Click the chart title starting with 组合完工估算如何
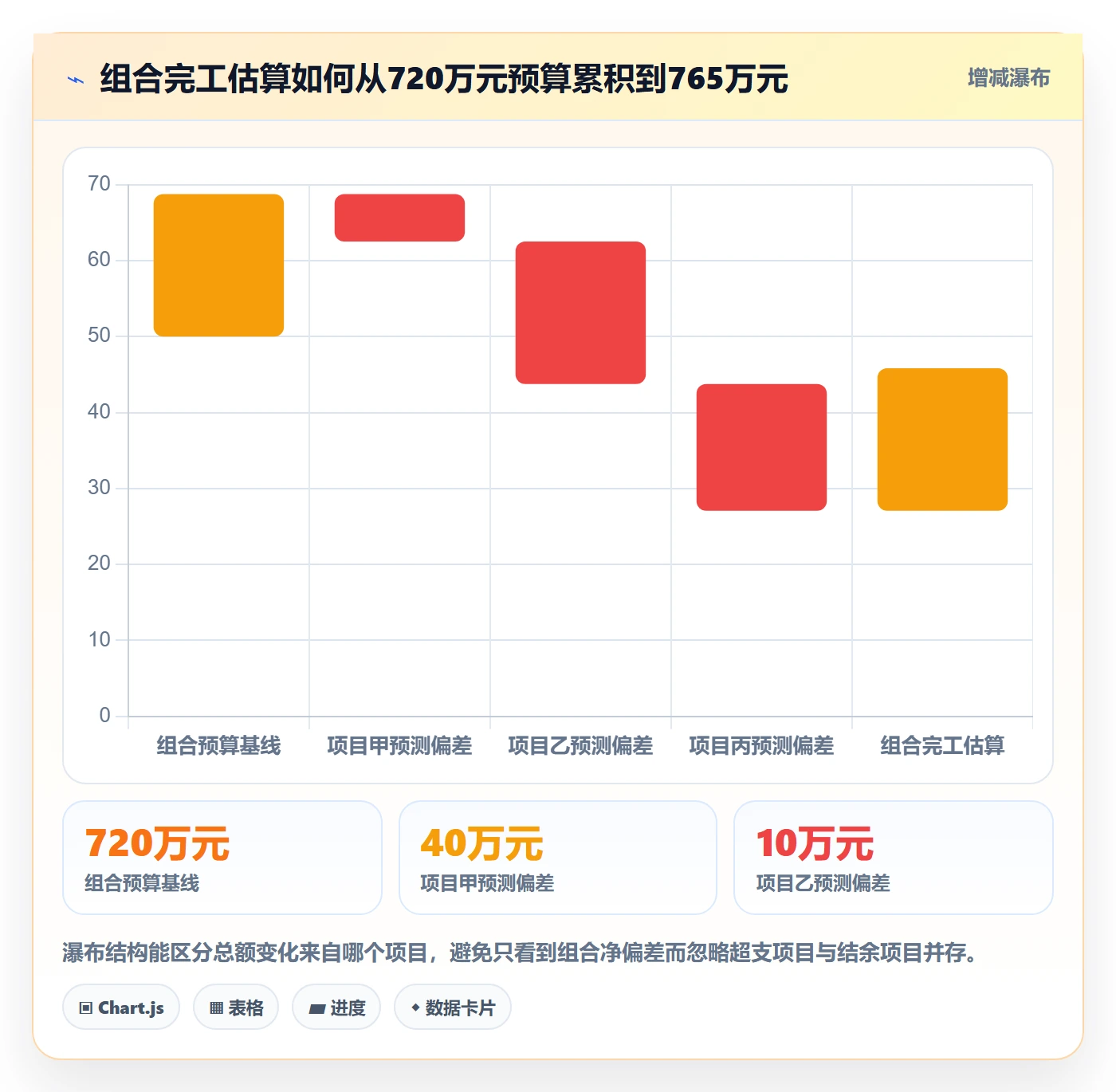Viewport: 1116px width, 1092px height. pyautogui.click(x=444, y=79)
